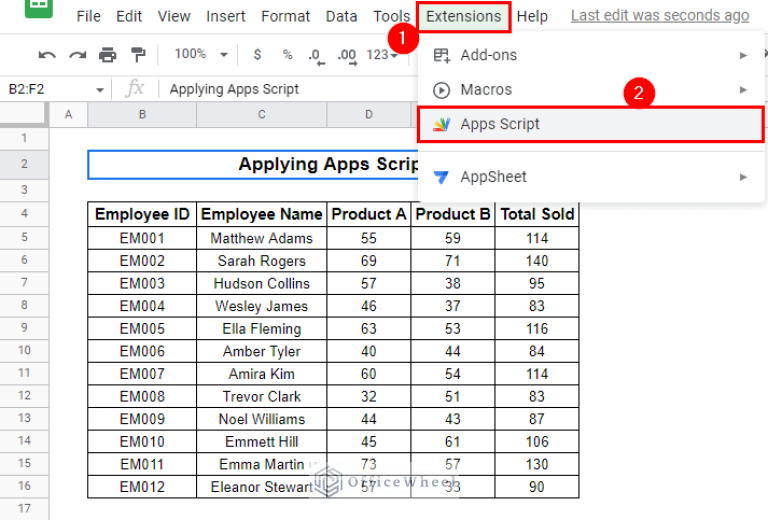This screenshot has width=768, height=520.
Task: Select column C header
Action: 262,115
